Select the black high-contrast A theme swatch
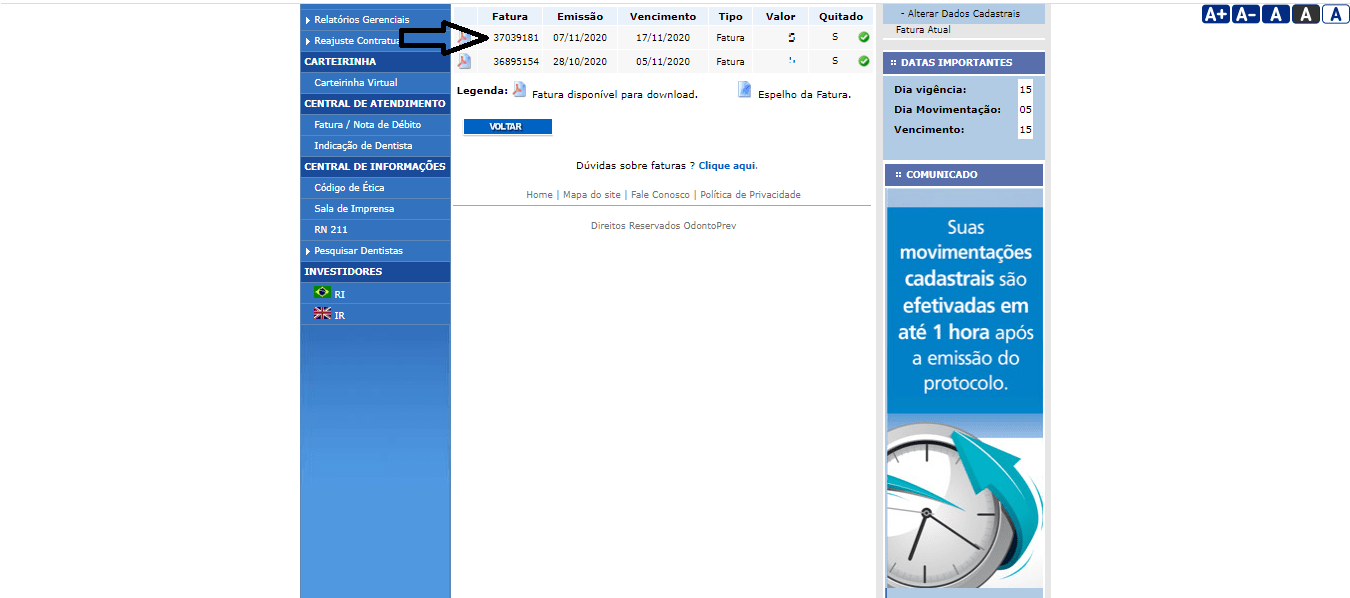1350x598 pixels. (1305, 14)
